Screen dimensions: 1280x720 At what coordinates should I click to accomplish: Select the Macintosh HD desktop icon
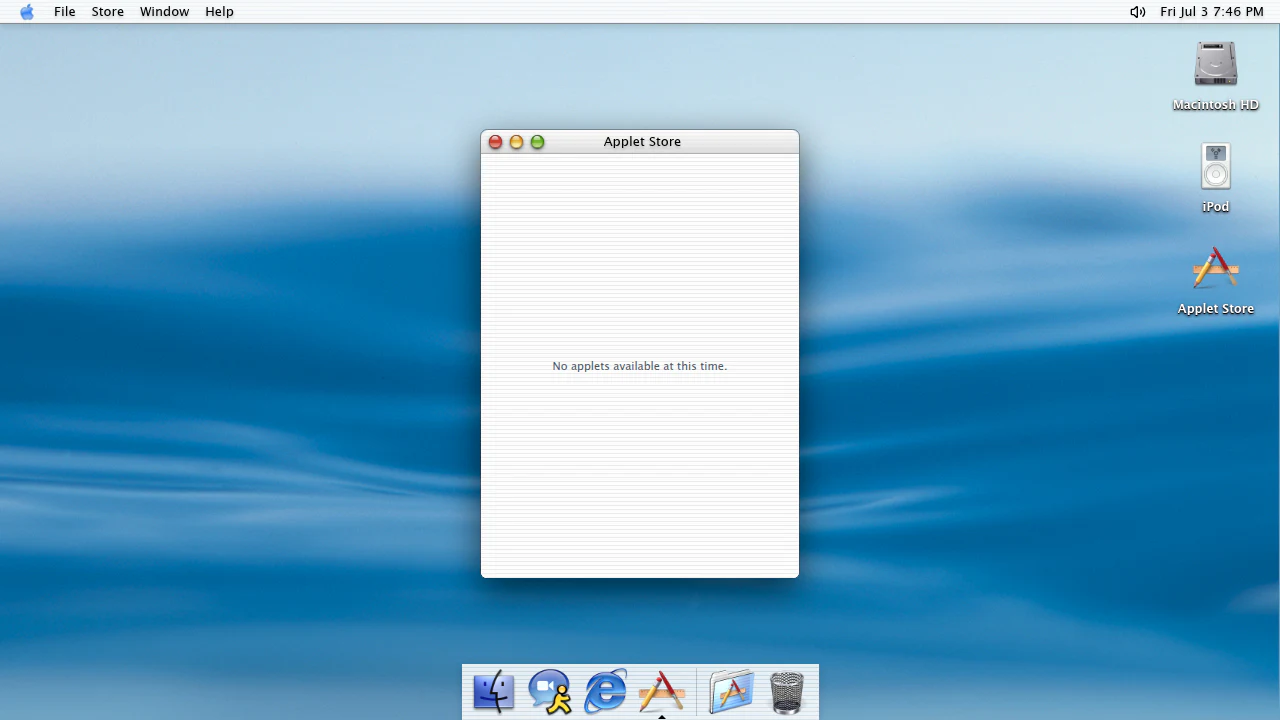click(x=1216, y=76)
